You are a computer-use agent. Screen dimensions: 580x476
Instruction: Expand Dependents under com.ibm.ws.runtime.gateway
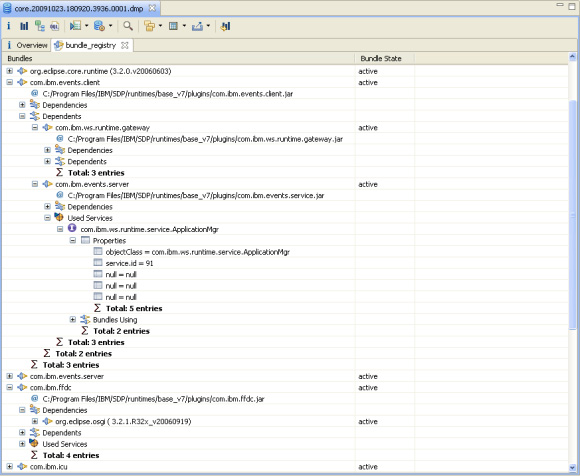pyautogui.click(x=47, y=161)
